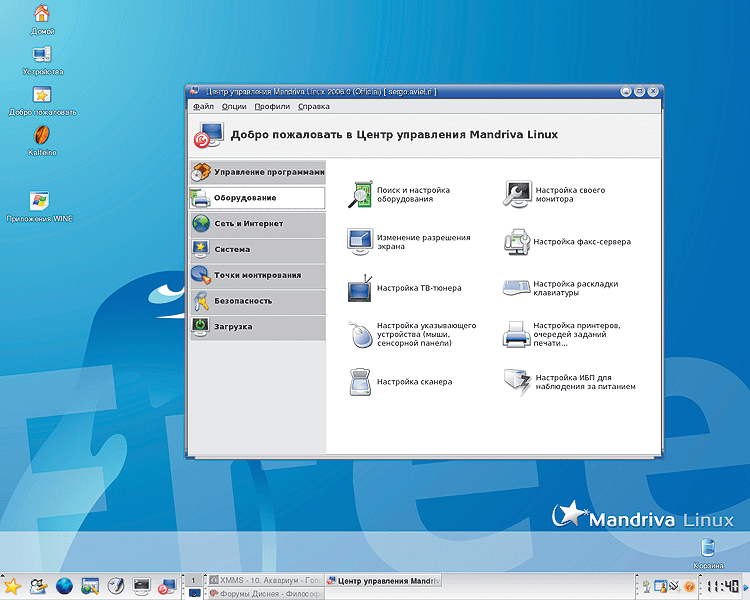The width and height of the screenshot is (750, 600).
Task: Launch penguin writer app from panel
Action: [x=38, y=586]
